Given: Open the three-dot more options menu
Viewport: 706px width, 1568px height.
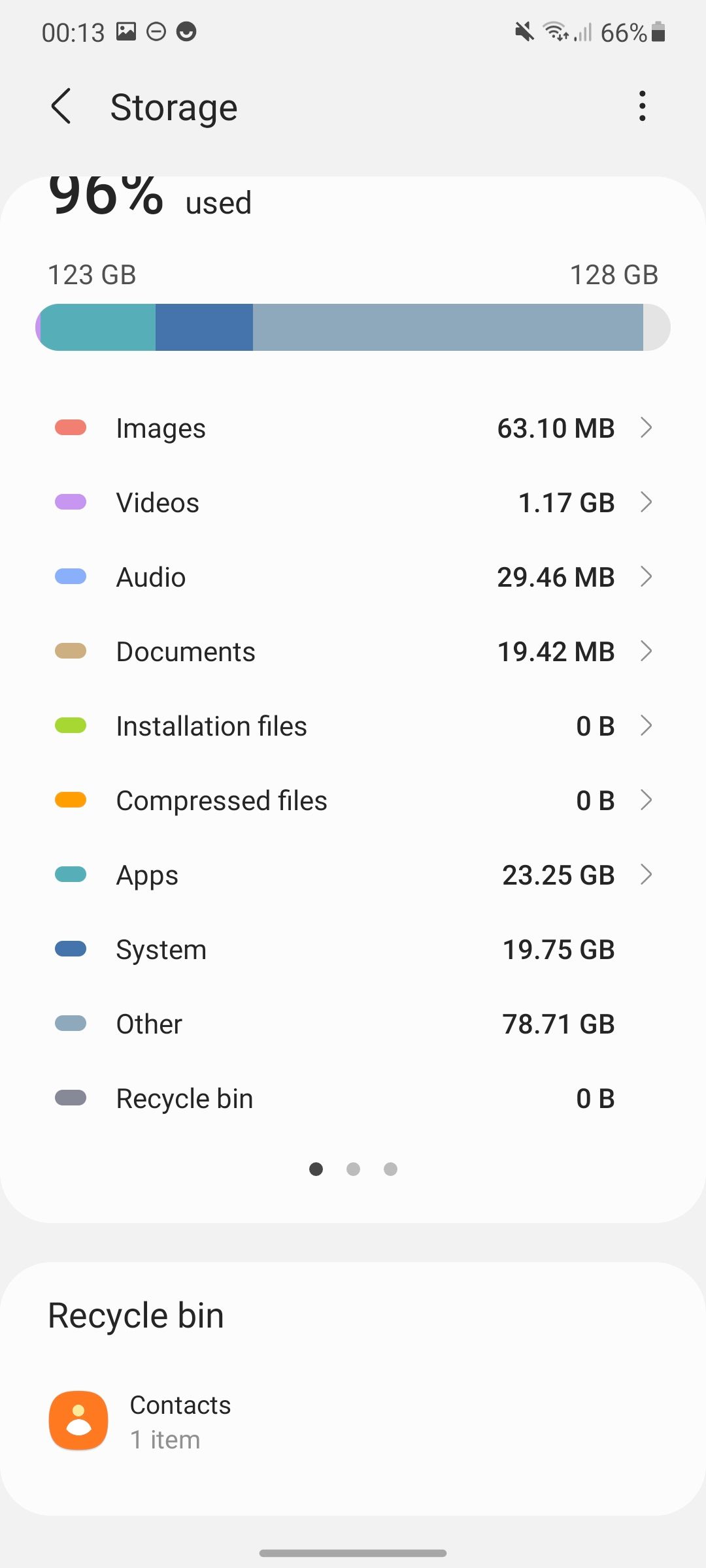Looking at the screenshot, I should point(643,106).
